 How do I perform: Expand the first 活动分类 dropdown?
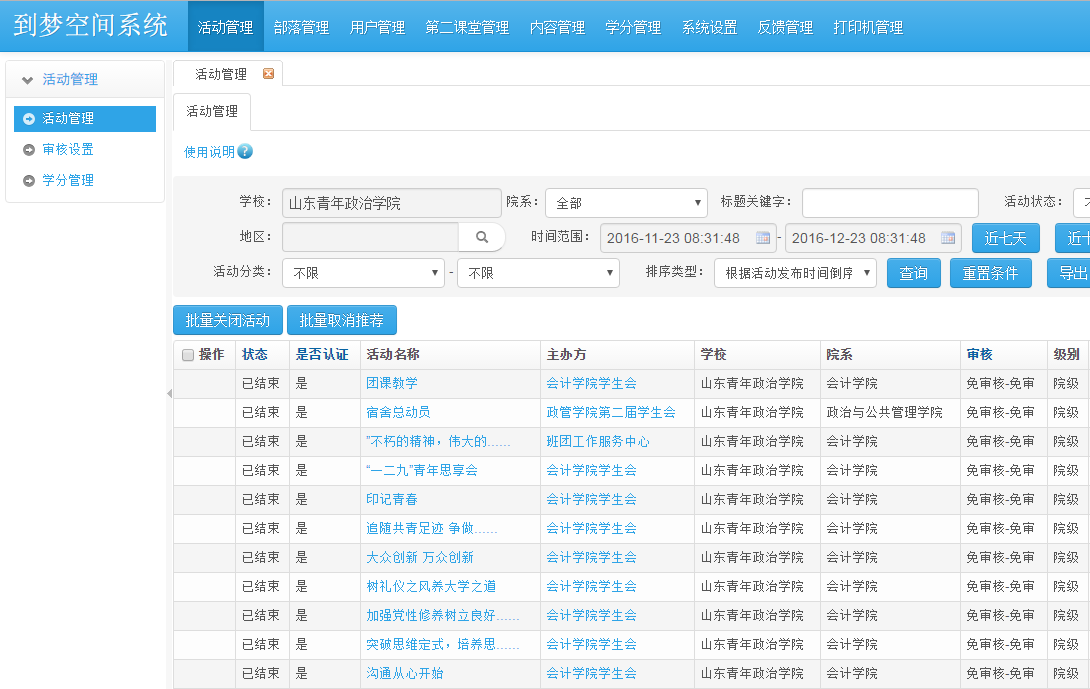point(363,273)
